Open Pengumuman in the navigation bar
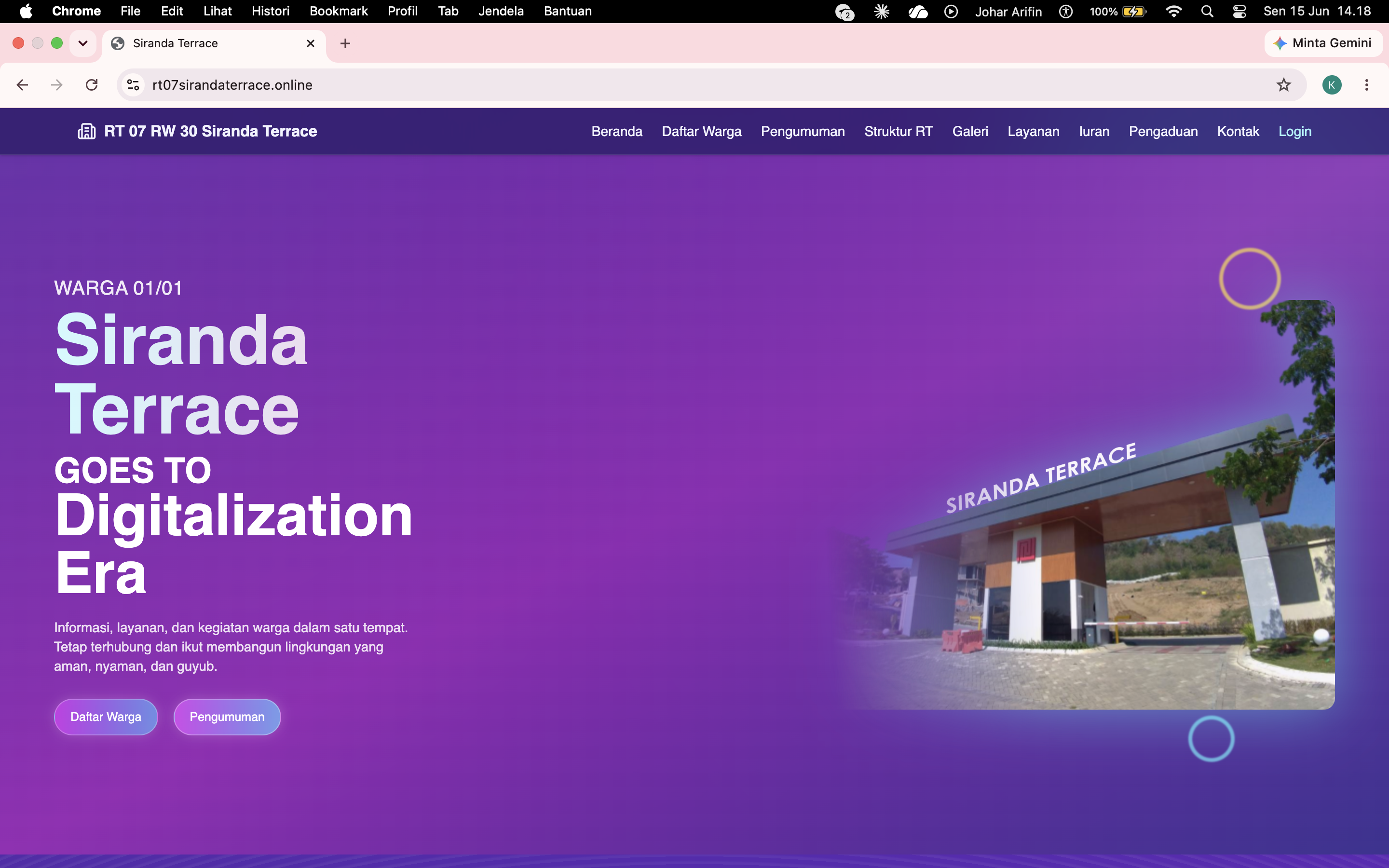Image resolution: width=1389 pixels, height=868 pixels. 803,132
